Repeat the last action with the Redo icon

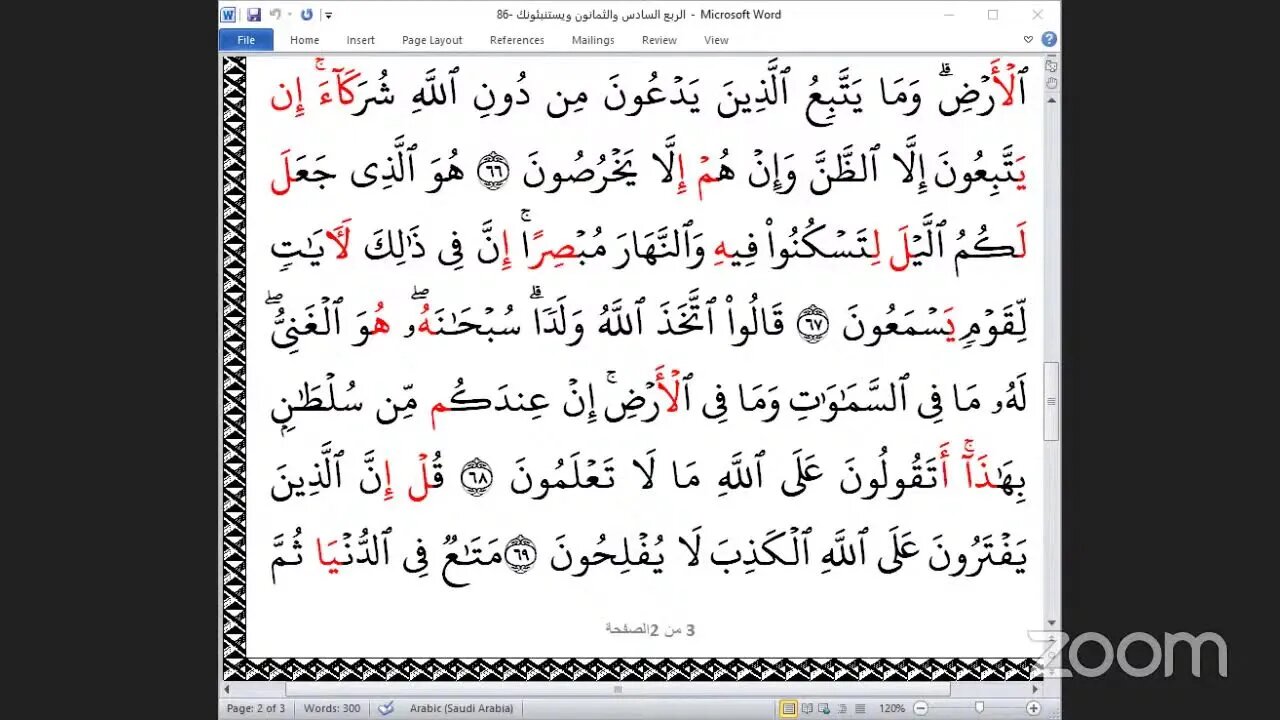coord(307,15)
